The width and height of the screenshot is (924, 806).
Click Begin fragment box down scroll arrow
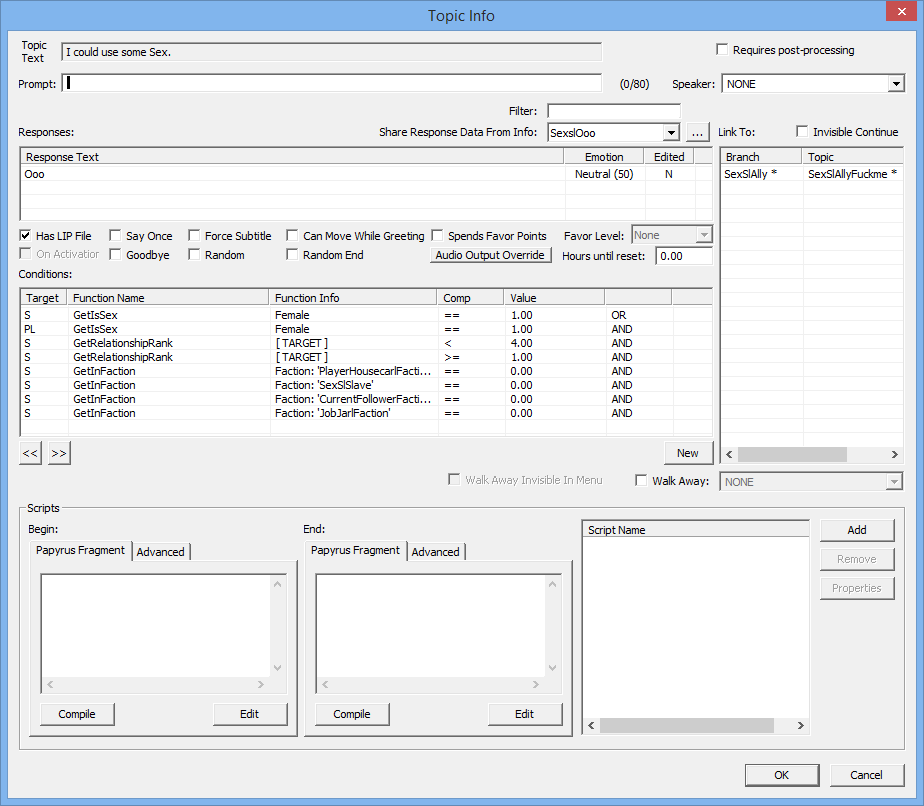[x=278, y=668]
